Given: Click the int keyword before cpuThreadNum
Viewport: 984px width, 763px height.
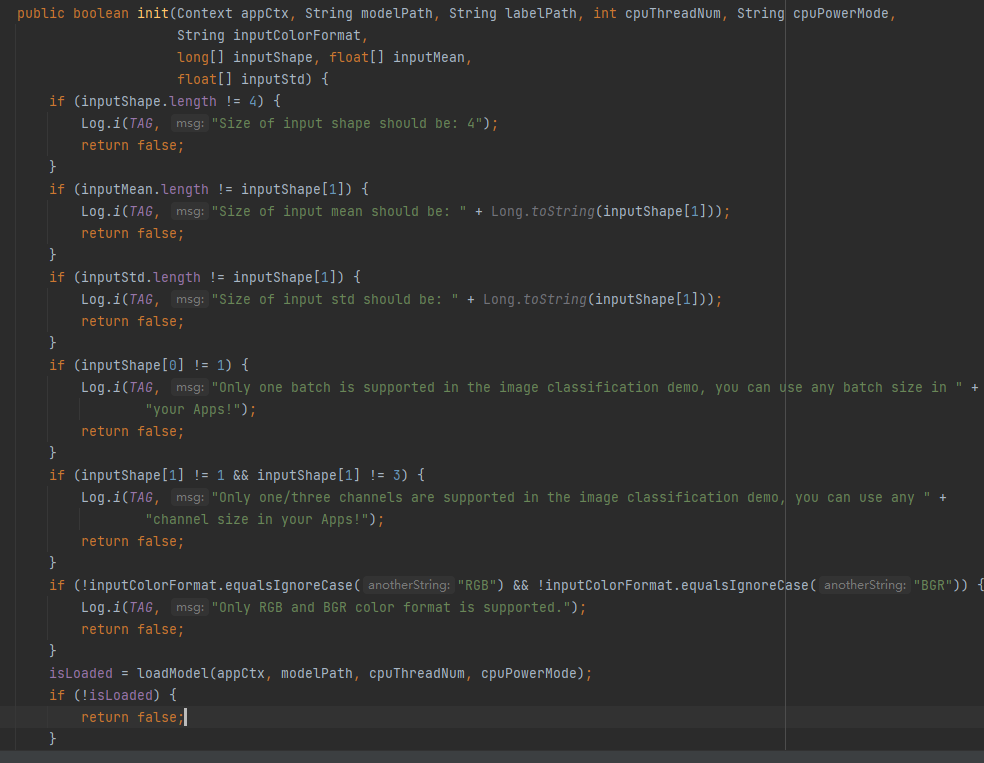Looking at the screenshot, I should [605, 13].
